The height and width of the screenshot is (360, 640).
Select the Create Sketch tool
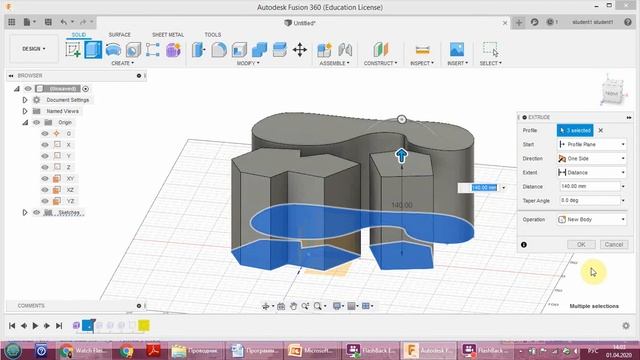click(73, 50)
